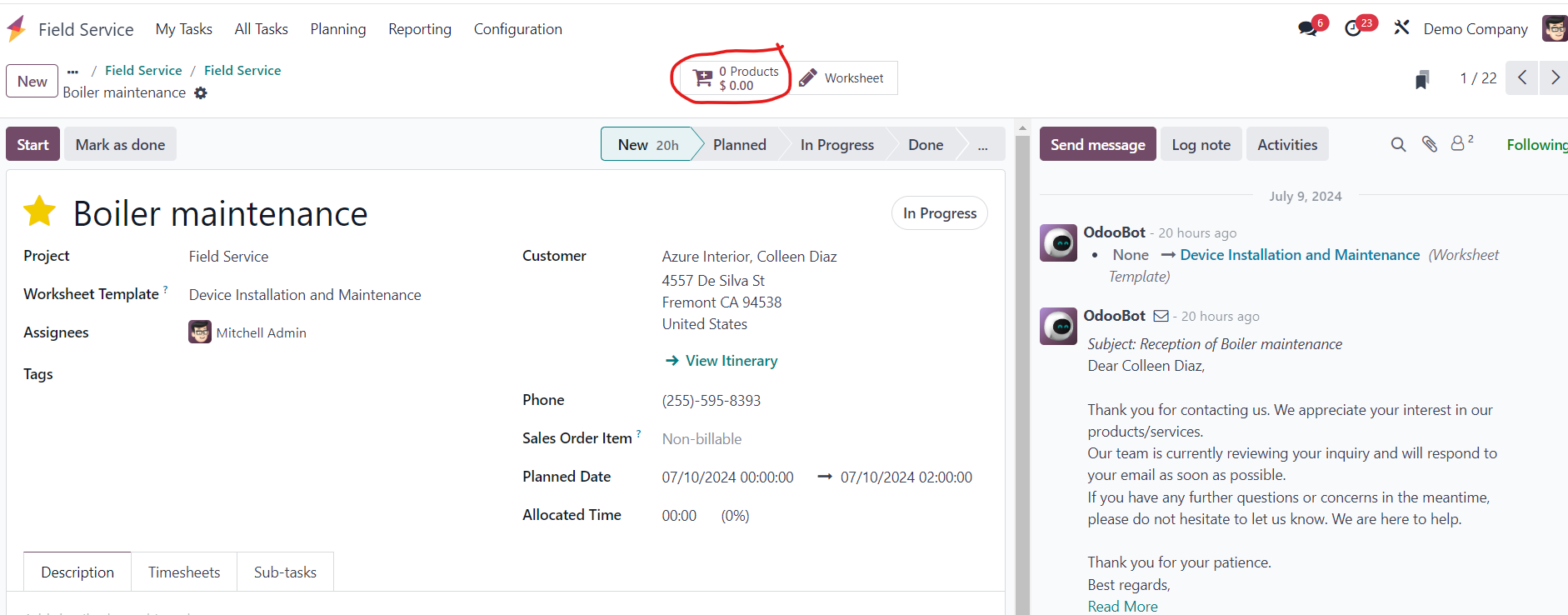The image size is (1568, 615).
Task: Open the user avatar menu
Action: click(x=1555, y=28)
